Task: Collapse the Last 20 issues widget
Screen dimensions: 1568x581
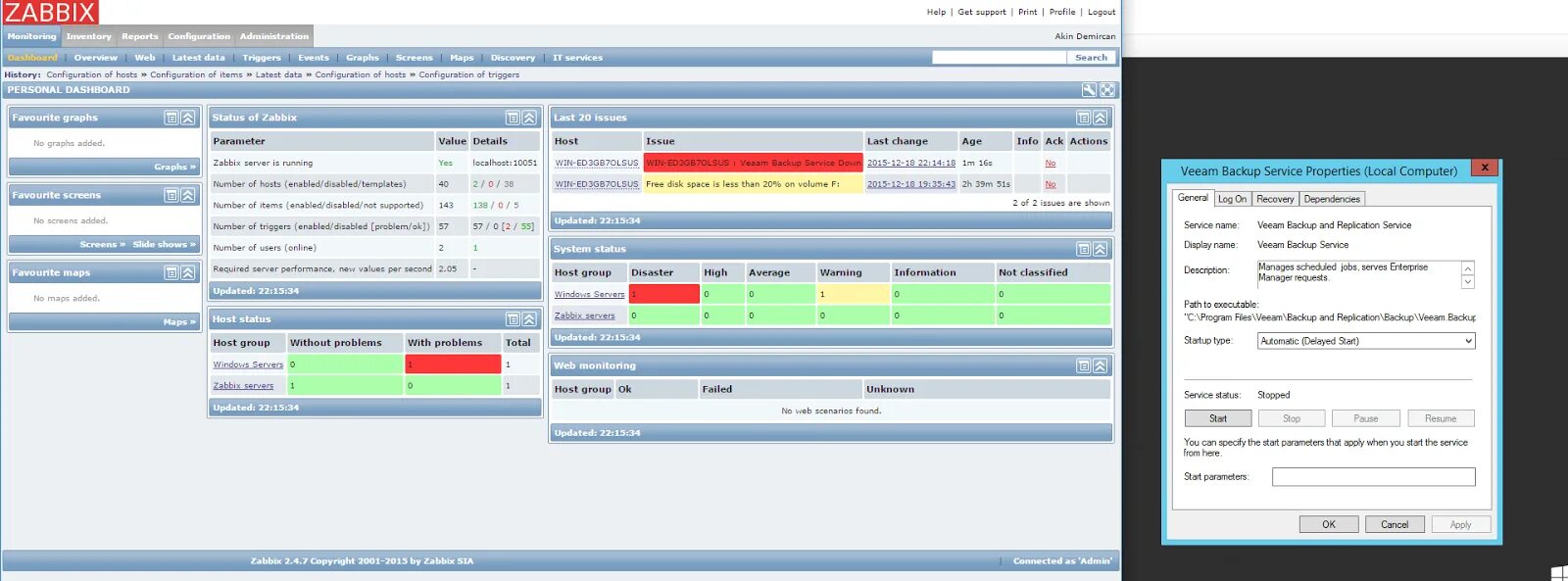Action: pyautogui.click(x=1101, y=118)
